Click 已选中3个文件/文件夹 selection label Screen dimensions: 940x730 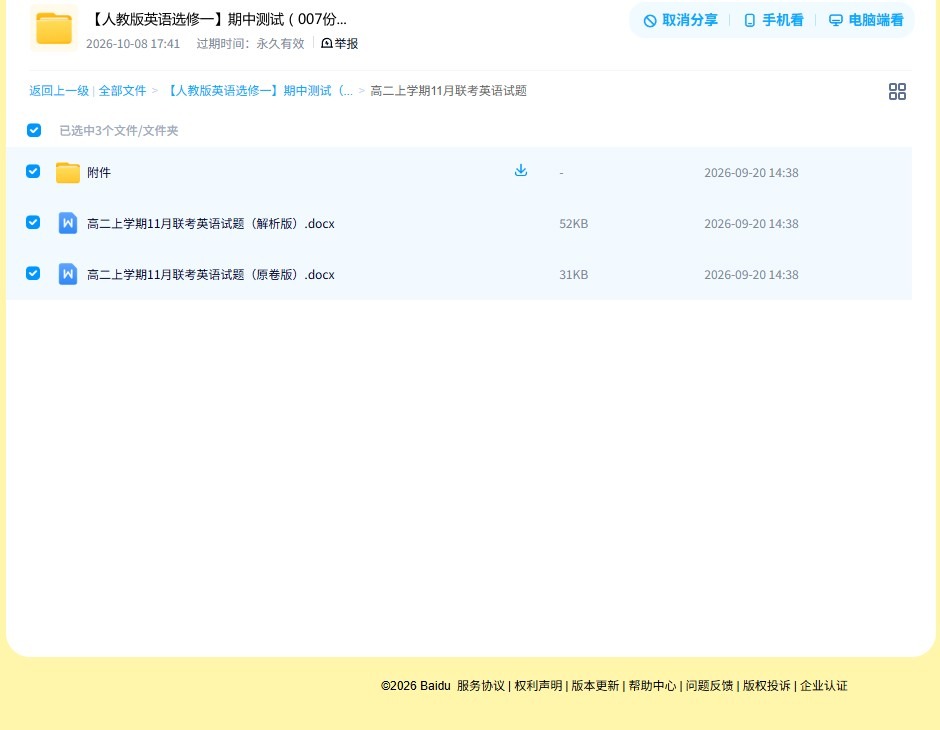(119, 131)
